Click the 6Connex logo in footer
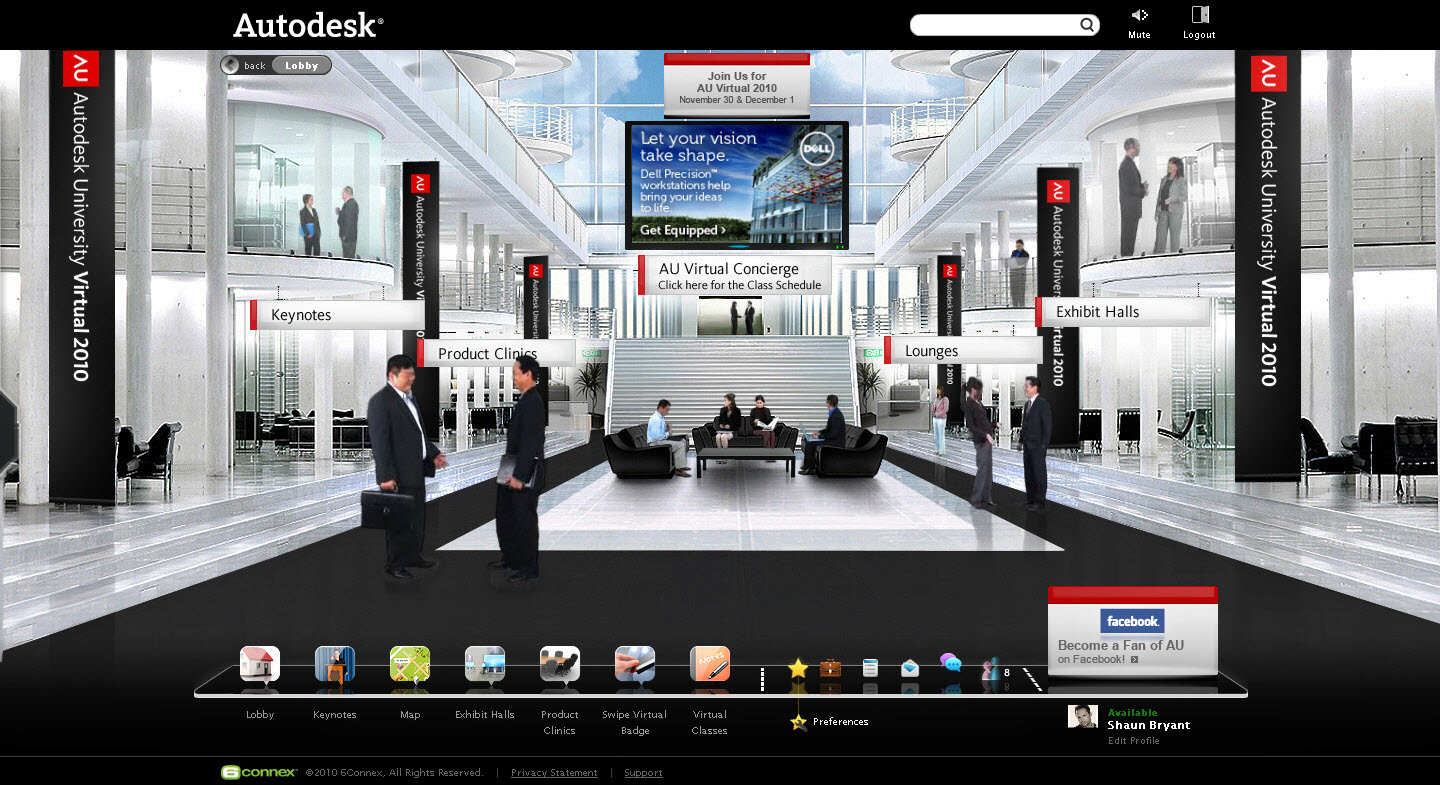This screenshot has width=1440, height=785. (x=259, y=772)
